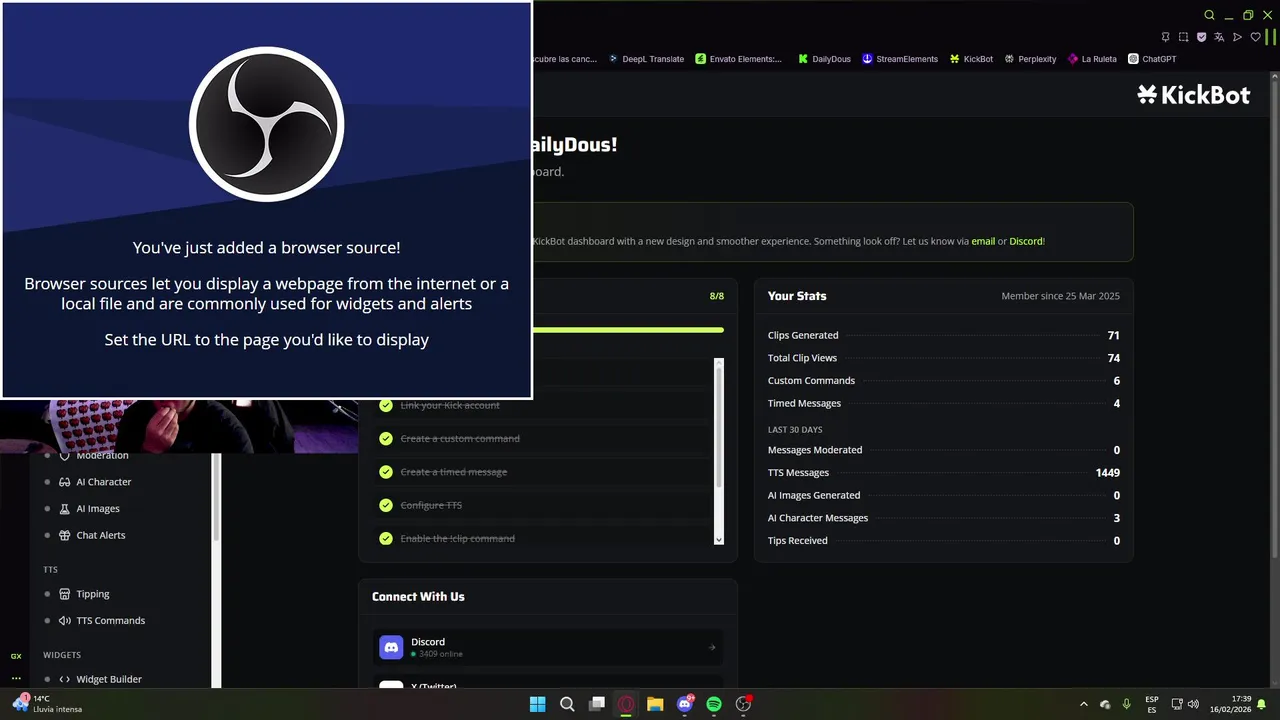
Task: Click the KickBot logo in header
Action: pos(1194,95)
